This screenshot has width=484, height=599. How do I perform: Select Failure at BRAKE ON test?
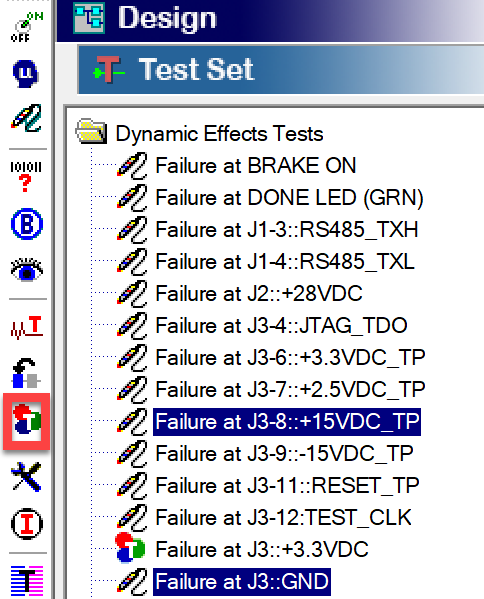[256, 166]
